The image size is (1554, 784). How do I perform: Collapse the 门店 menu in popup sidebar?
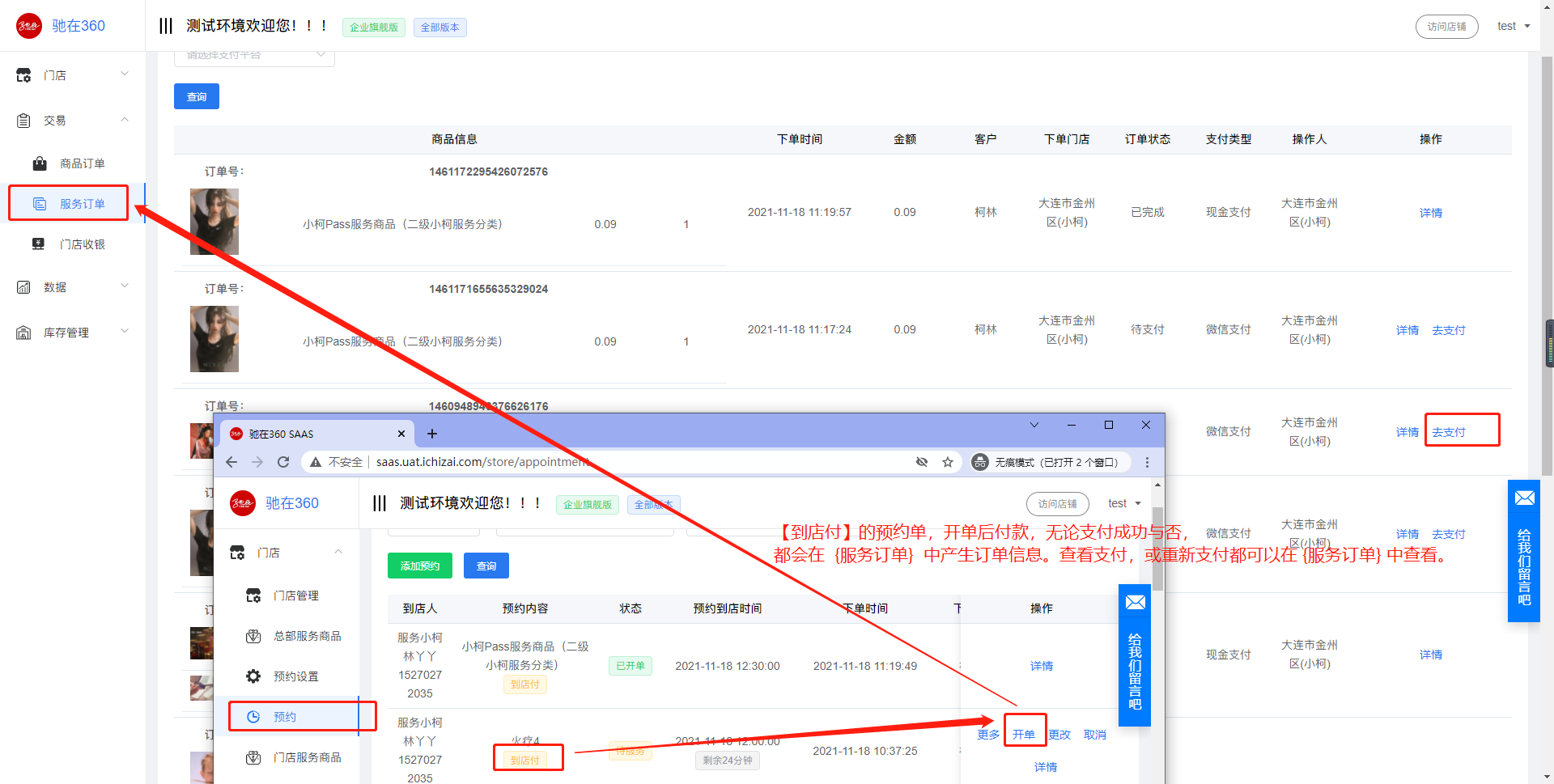point(287,553)
